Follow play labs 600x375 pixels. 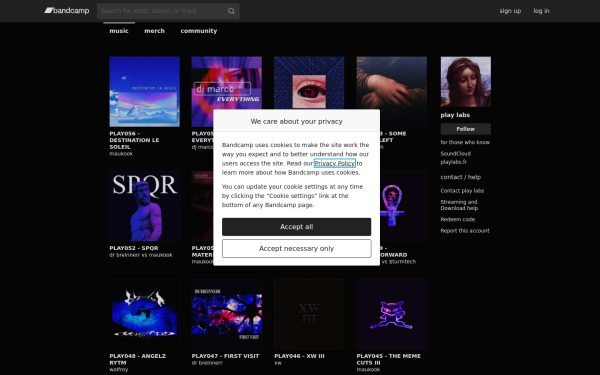pos(466,129)
